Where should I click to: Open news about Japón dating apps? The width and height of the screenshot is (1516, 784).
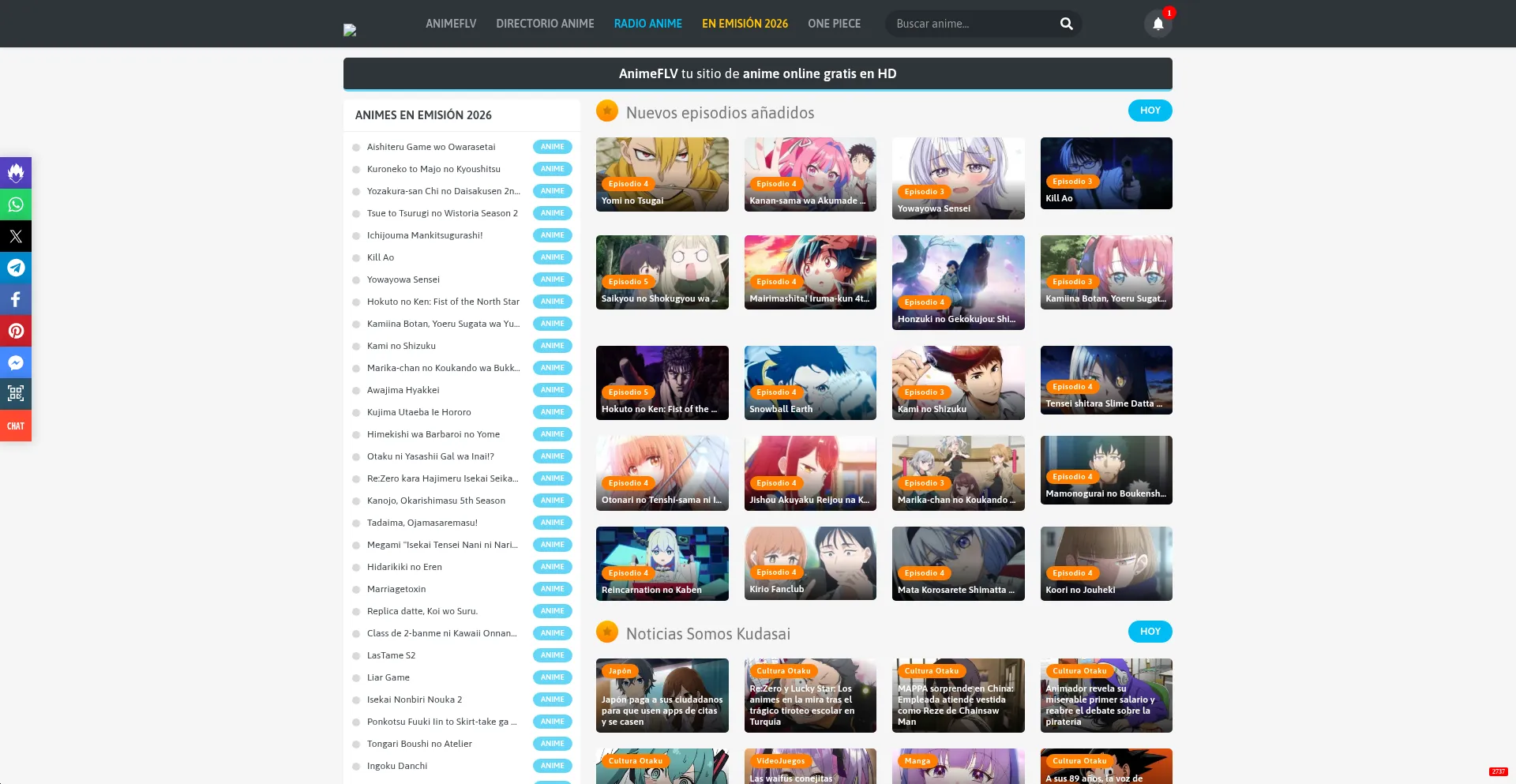[x=662, y=696]
